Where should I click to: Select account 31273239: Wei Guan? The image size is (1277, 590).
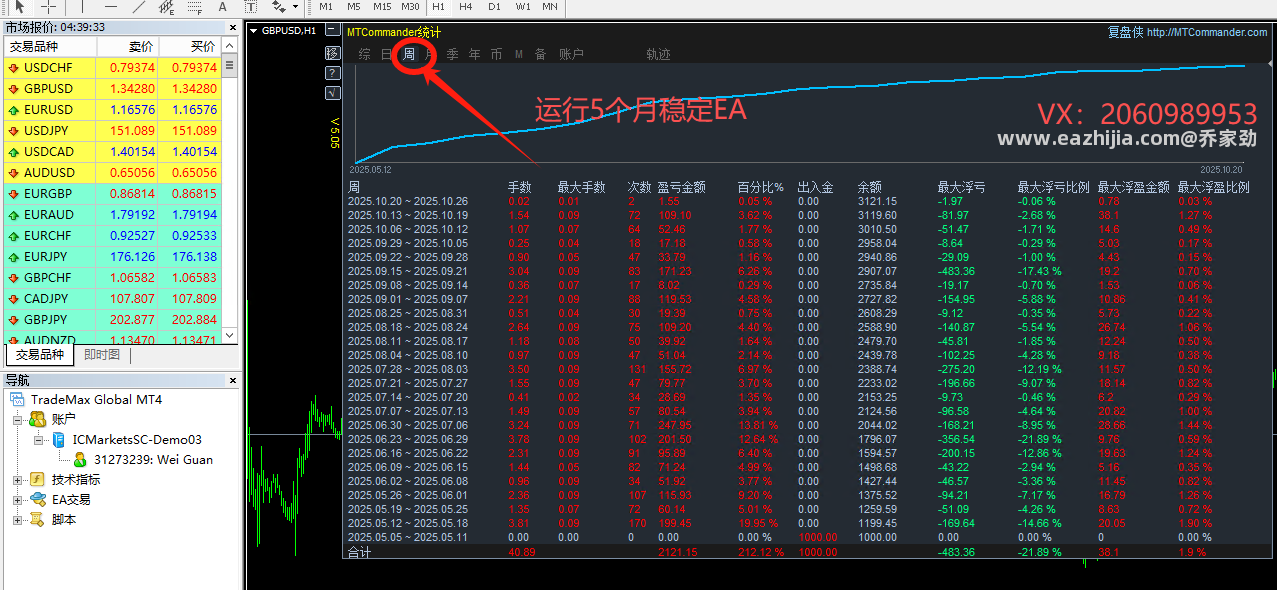coord(142,460)
